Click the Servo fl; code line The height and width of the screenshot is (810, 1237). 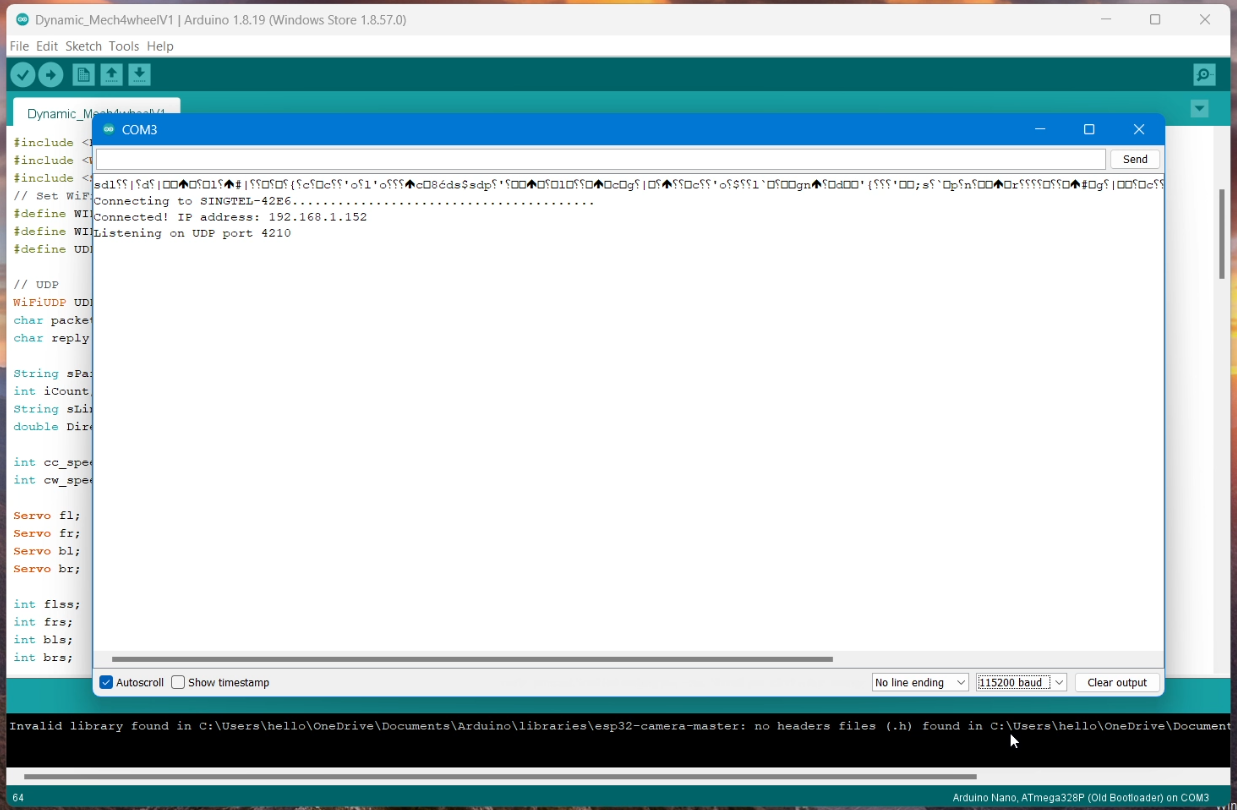47,516
